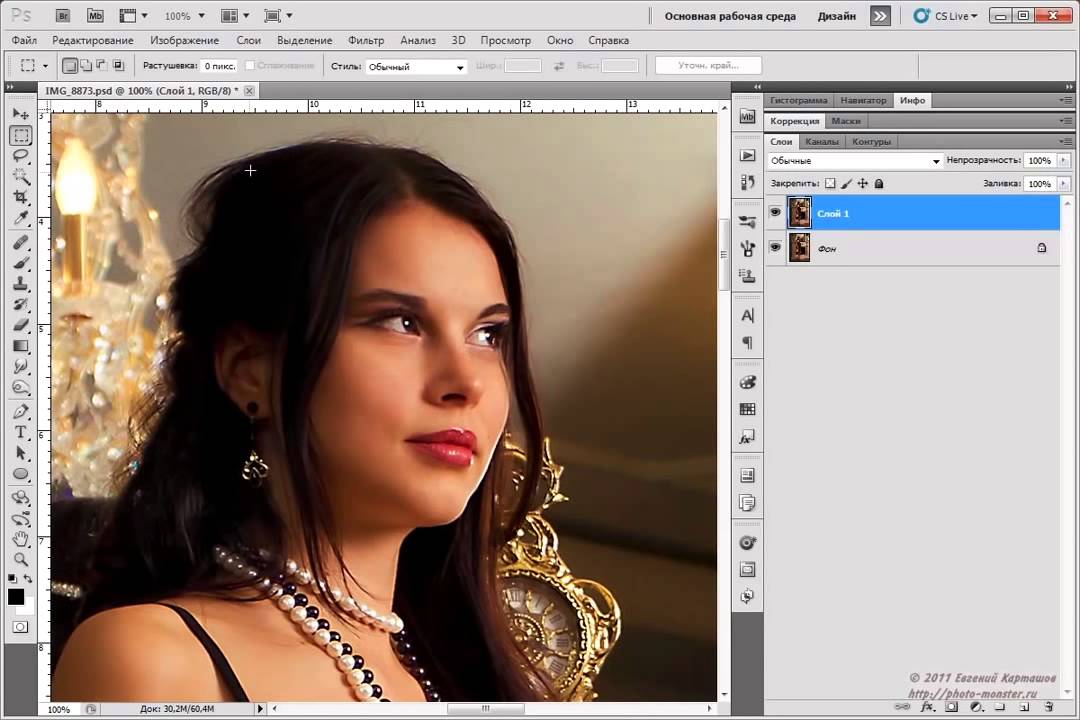Image resolution: width=1080 pixels, height=720 pixels.
Task: Select Дизайн workspace
Action: (x=837, y=16)
